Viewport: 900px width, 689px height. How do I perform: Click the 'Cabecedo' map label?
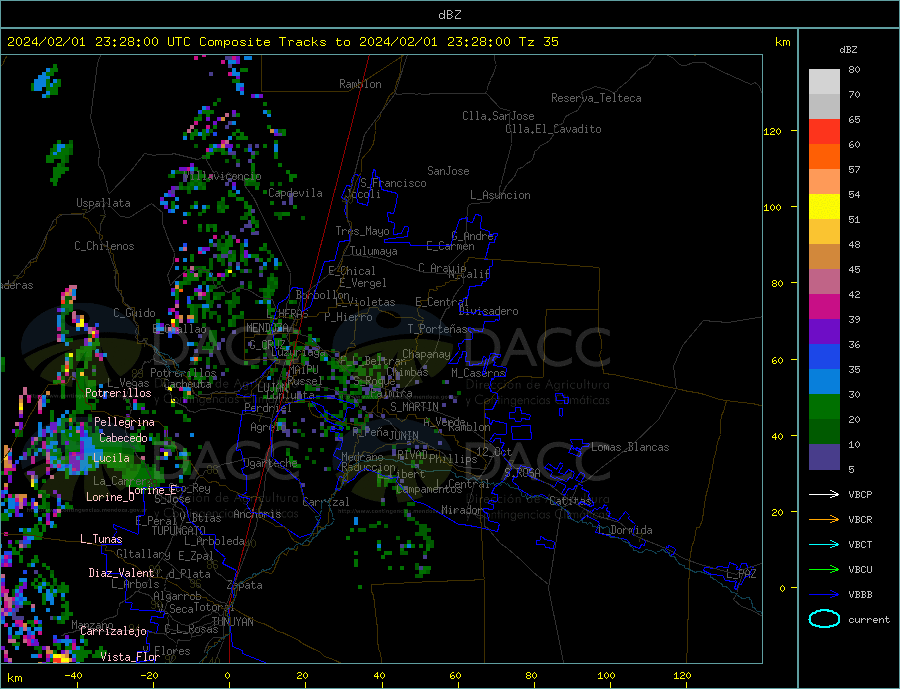123,438
